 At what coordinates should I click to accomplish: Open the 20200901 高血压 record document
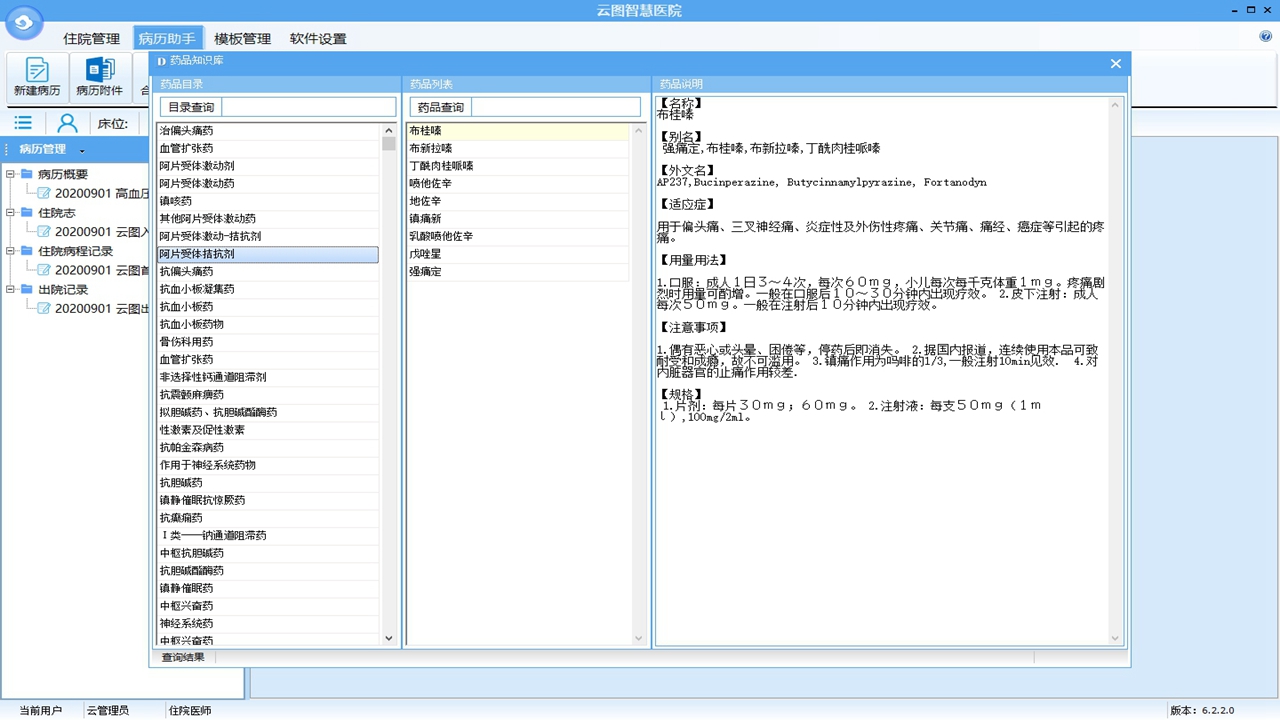point(100,193)
